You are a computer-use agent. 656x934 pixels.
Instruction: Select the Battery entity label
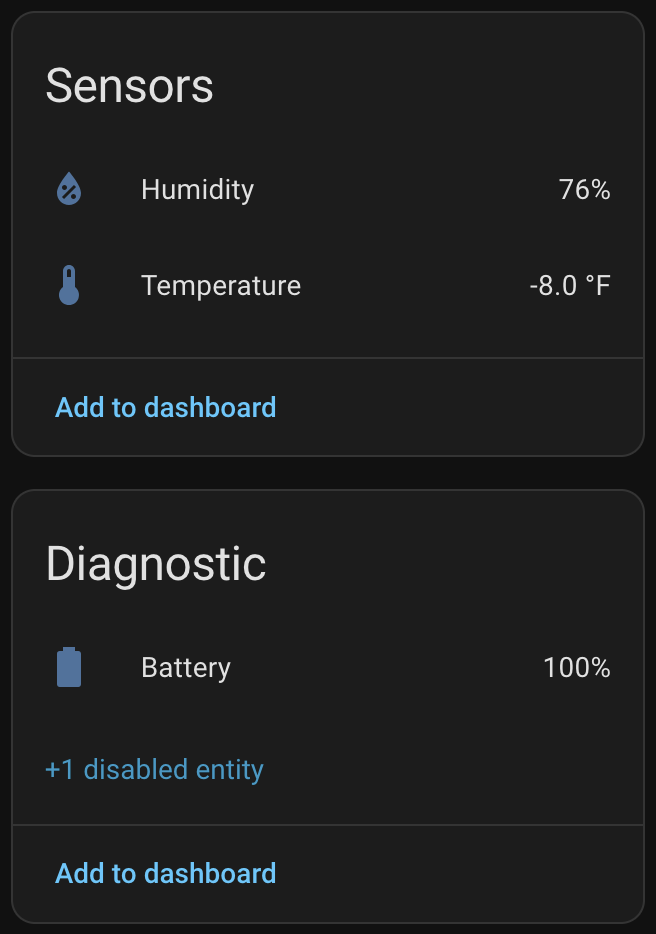pyautogui.click(x=186, y=667)
